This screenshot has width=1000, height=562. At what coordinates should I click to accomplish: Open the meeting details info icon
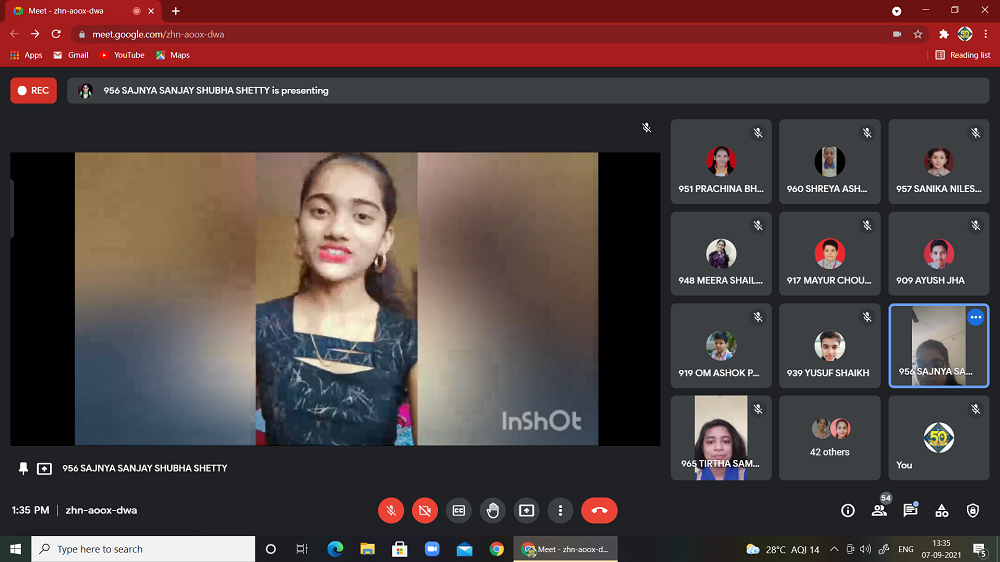tap(848, 510)
